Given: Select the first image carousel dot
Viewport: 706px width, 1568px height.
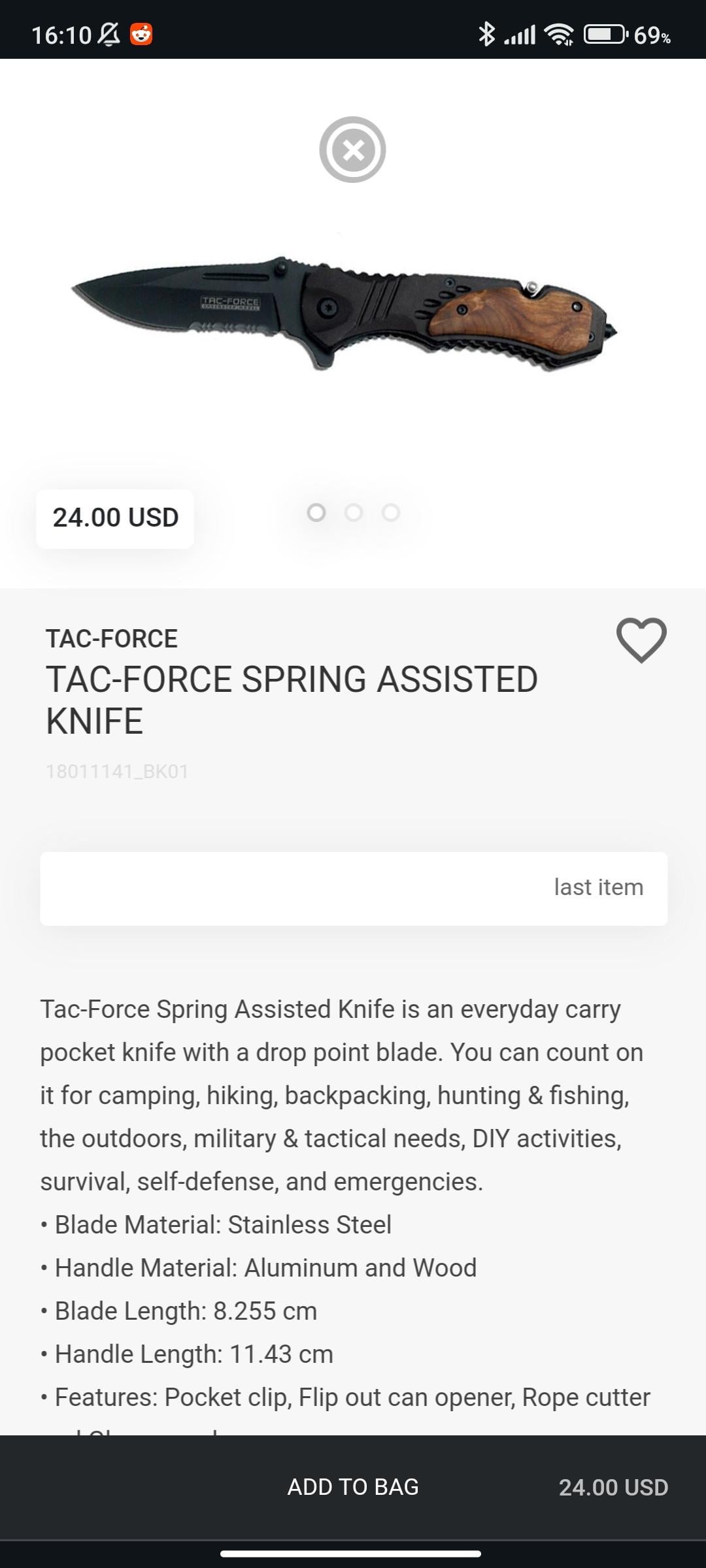Looking at the screenshot, I should pyautogui.click(x=316, y=513).
